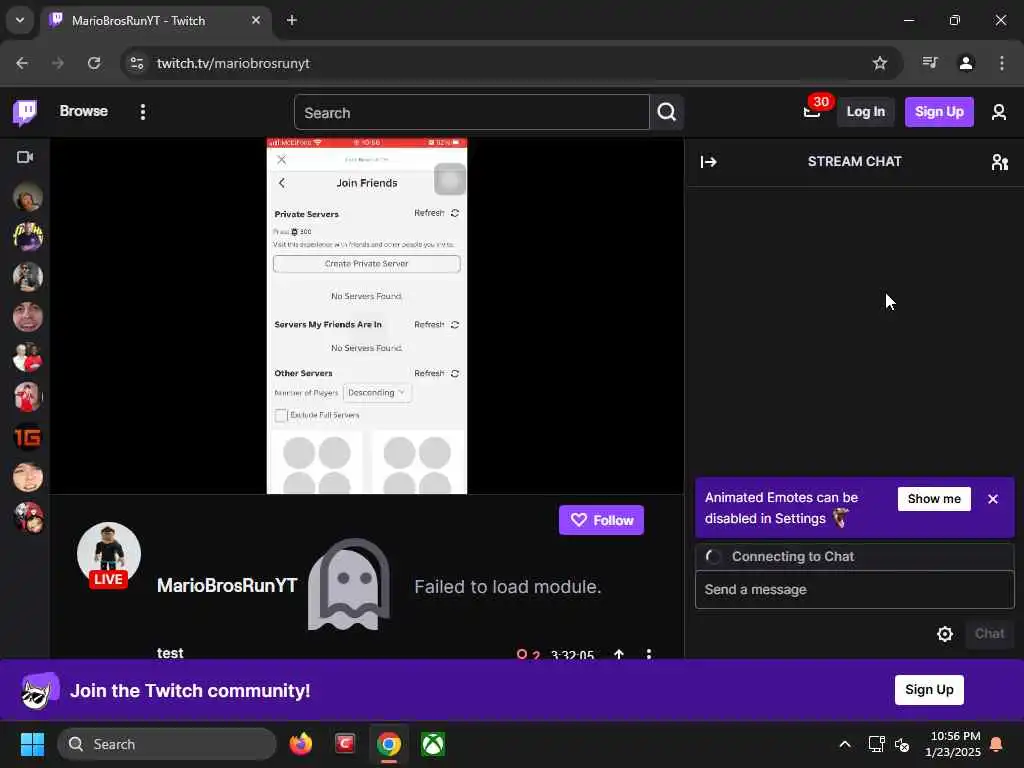The height and width of the screenshot is (768, 1024).
Task: Open the third recommended channel avatar in sidebar
Action: (x=27, y=277)
